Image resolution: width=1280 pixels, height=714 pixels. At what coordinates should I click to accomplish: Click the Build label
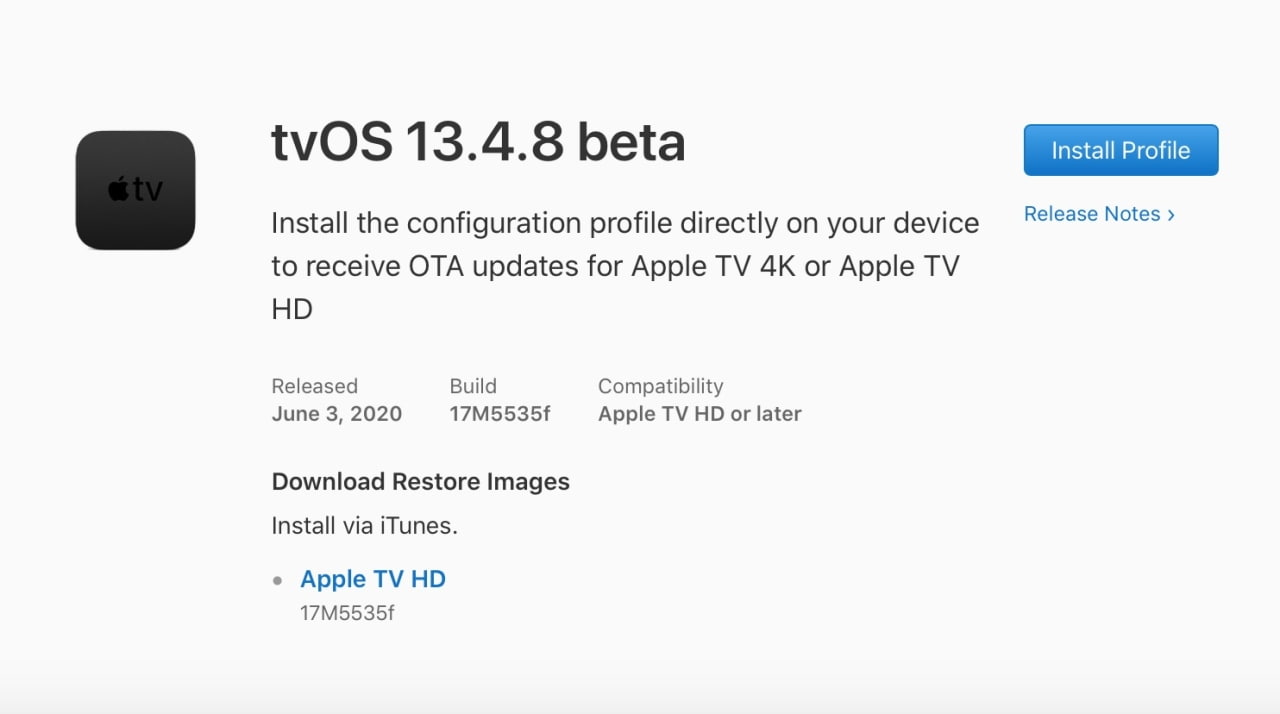point(473,386)
